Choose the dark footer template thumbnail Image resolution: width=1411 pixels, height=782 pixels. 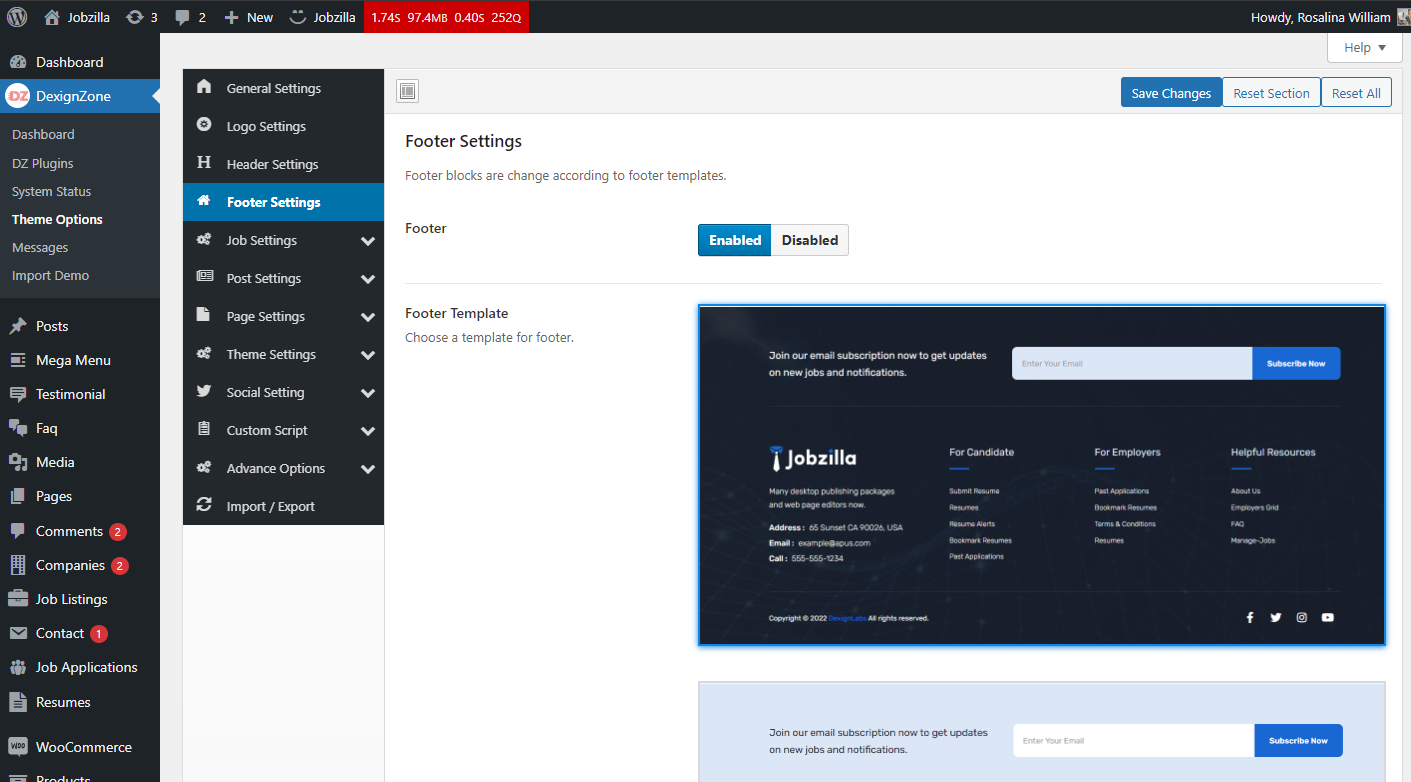click(x=1041, y=475)
